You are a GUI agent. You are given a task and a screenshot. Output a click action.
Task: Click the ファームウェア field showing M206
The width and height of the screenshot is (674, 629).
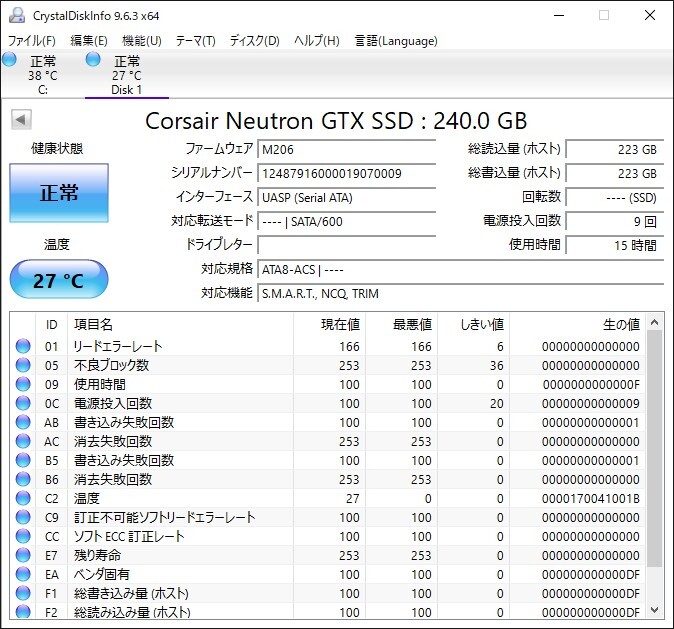click(346, 149)
